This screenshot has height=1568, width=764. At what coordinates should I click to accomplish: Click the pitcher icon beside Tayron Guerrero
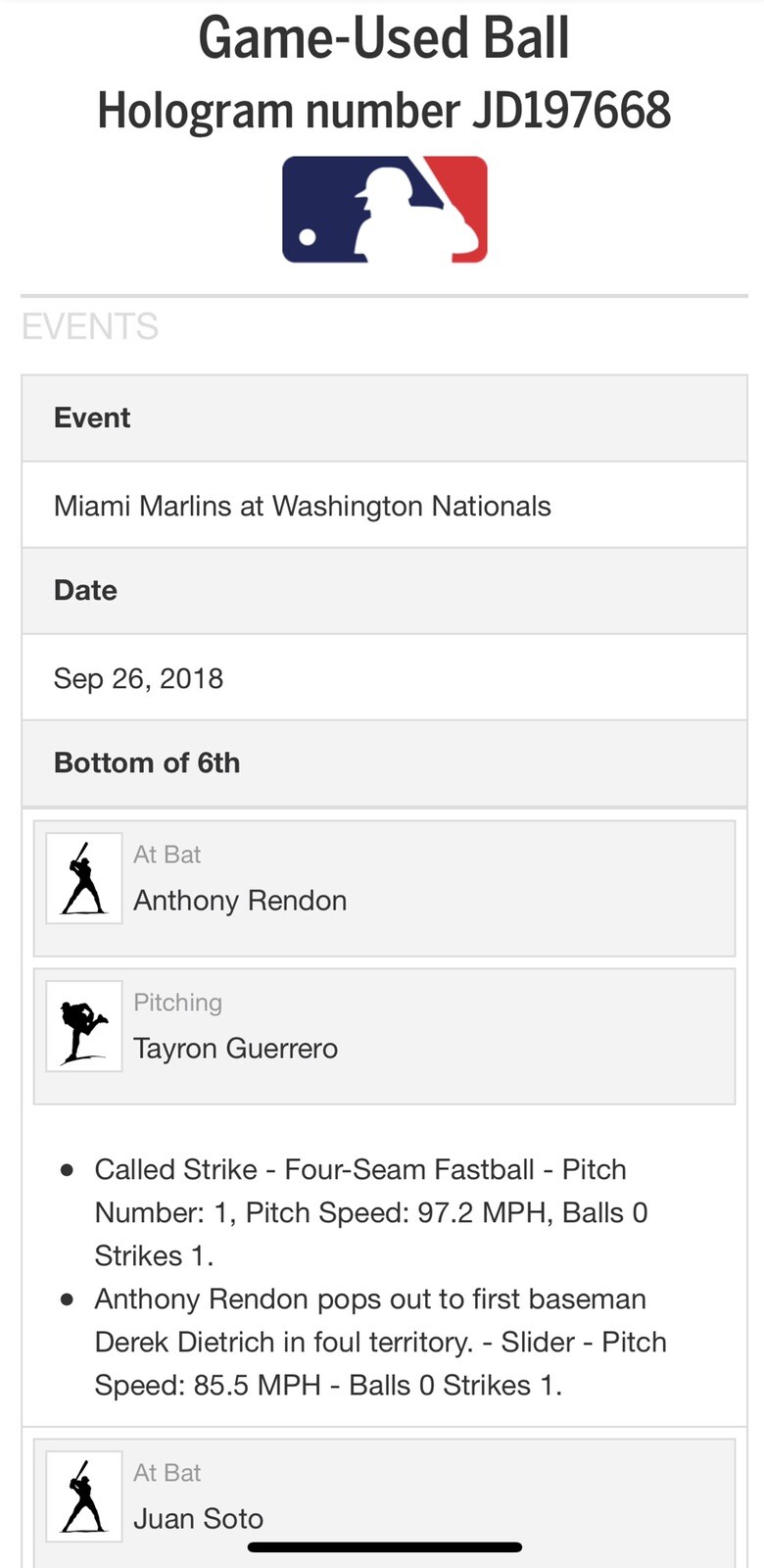[x=84, y=1026]
